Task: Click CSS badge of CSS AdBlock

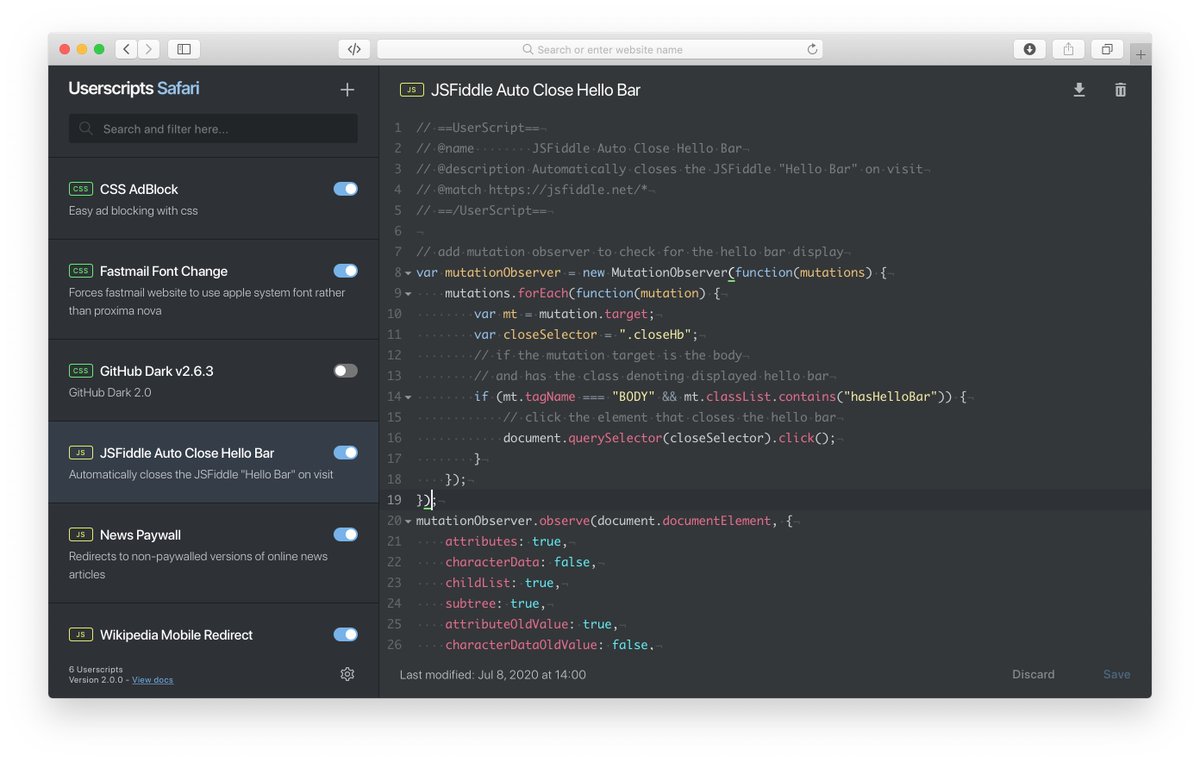Action: (x=80, y=189)
